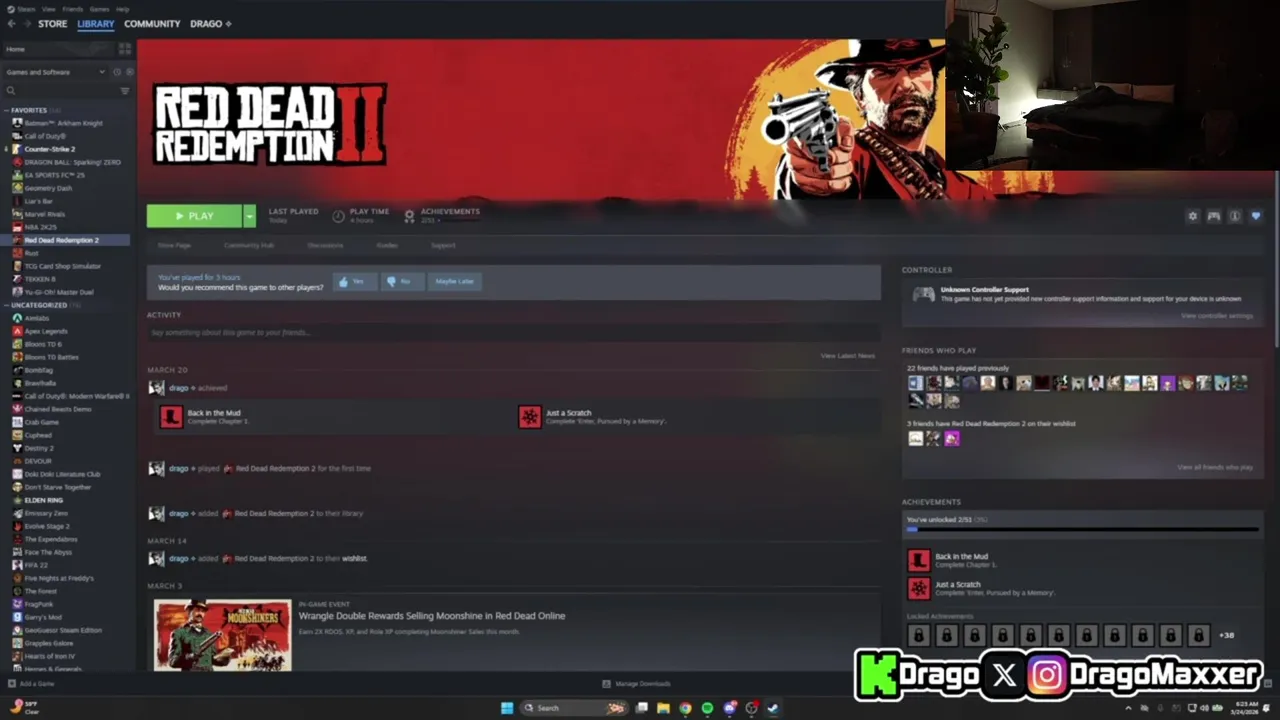The height and width of the screenshot is (720, 1280).
Task: Click the achievements progress bar
Action: point(1082,530)
